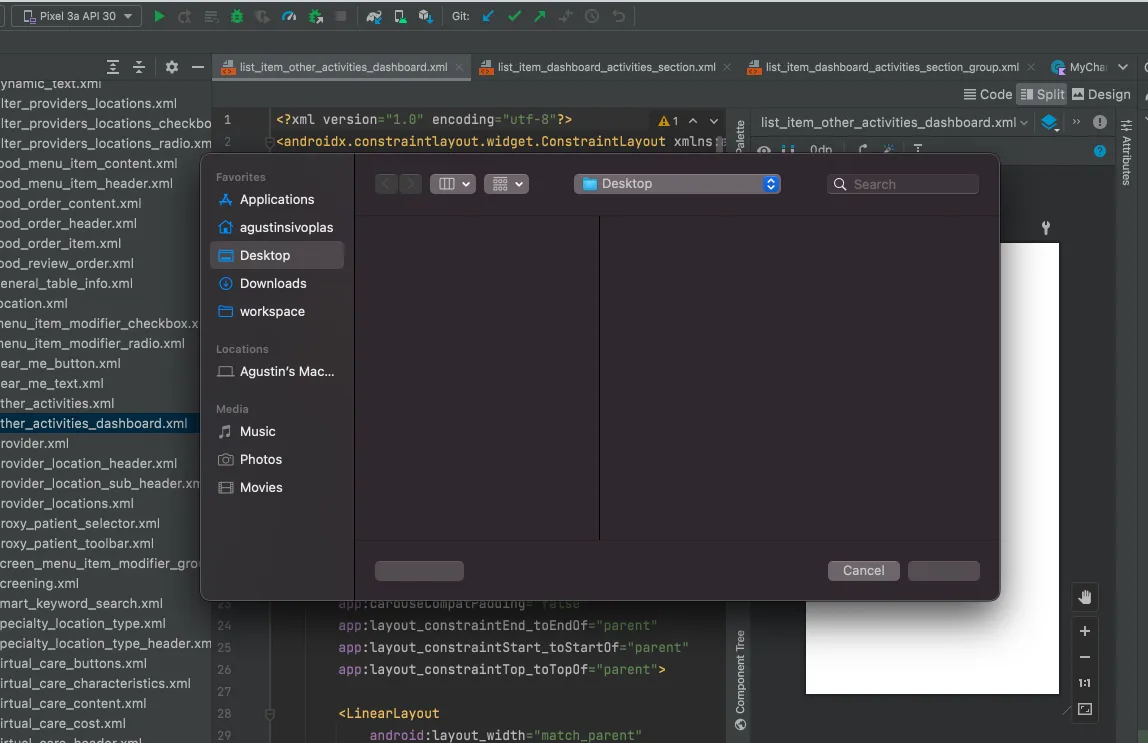Switch to list_item_dashboard_activities_section.xml tab
This screenshot has height=743, width=1148.
coord(606,67)
